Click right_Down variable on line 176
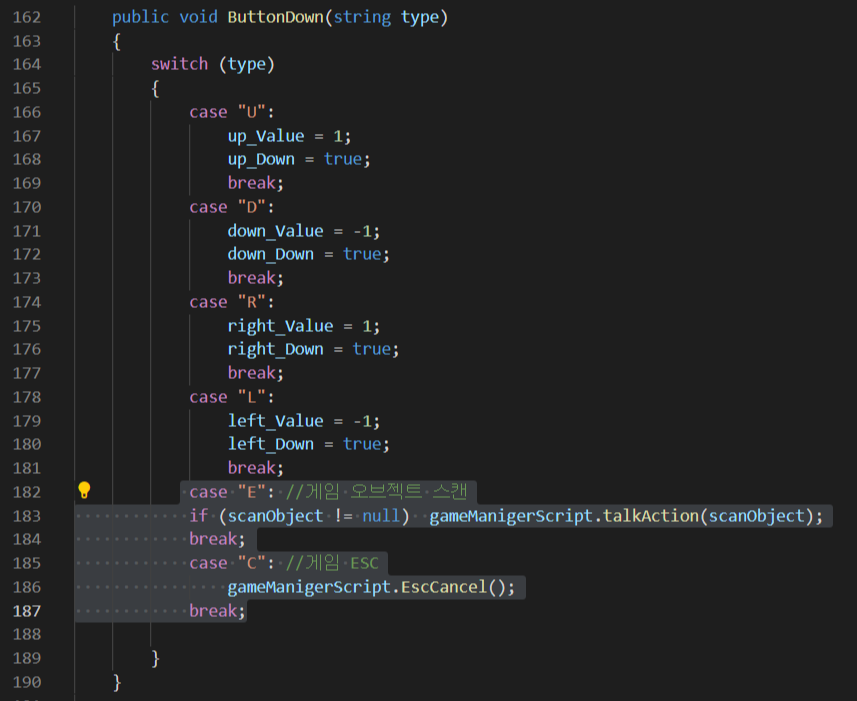The width and height of the screenshot is (857, 701). pos(275,350)
